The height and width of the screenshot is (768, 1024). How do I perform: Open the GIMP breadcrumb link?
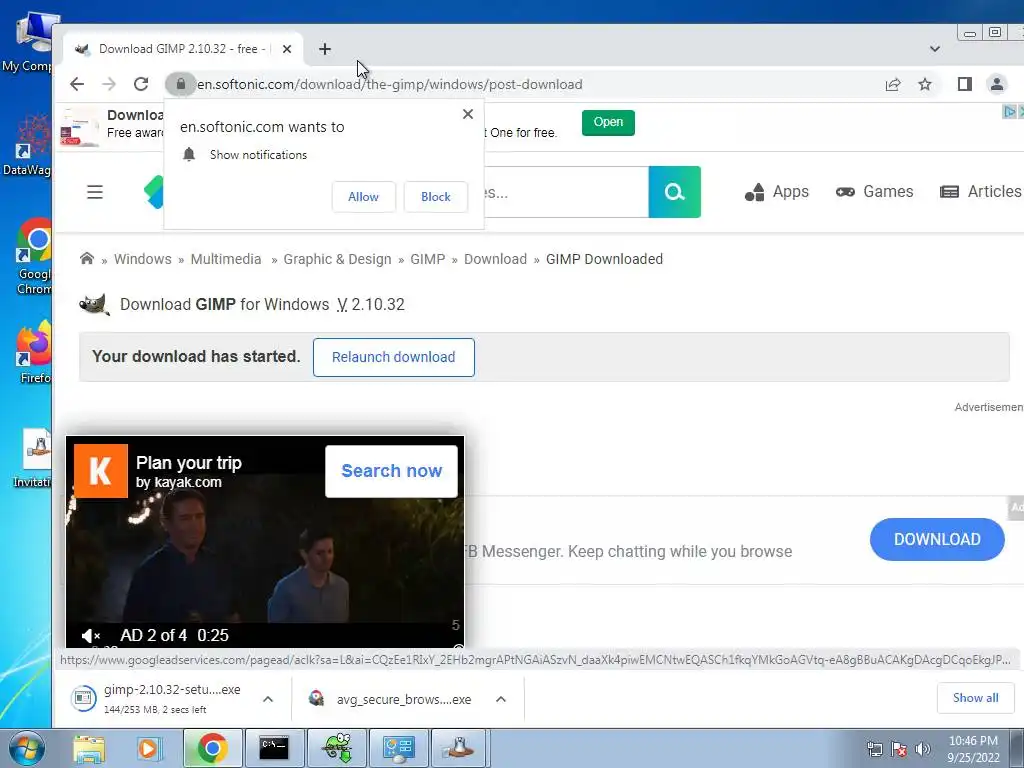[x=428, y=259]
